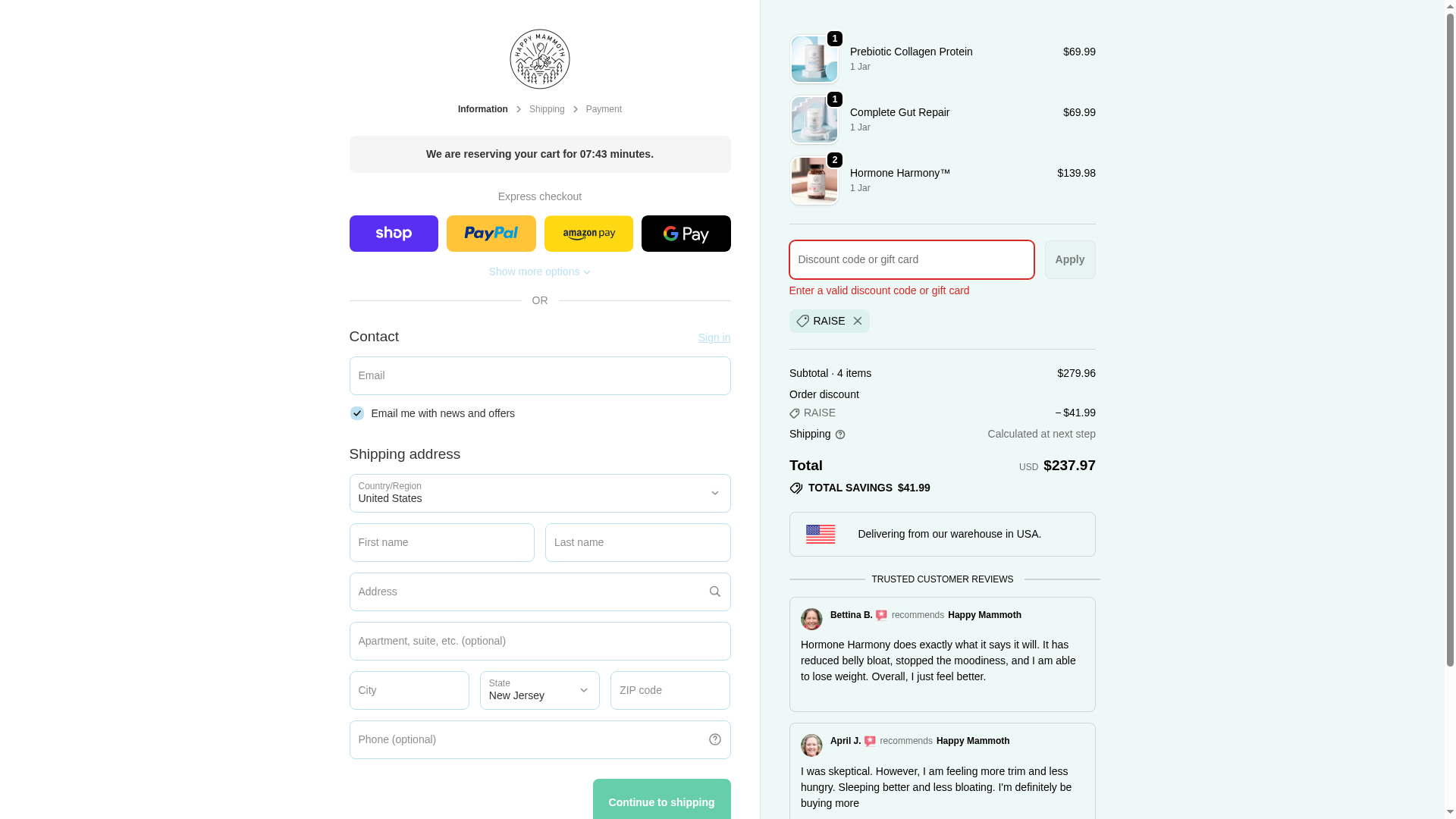Open the State dropdown showing New Jersey
This screenshot has height=819, width=1456.
click(539, 691)
